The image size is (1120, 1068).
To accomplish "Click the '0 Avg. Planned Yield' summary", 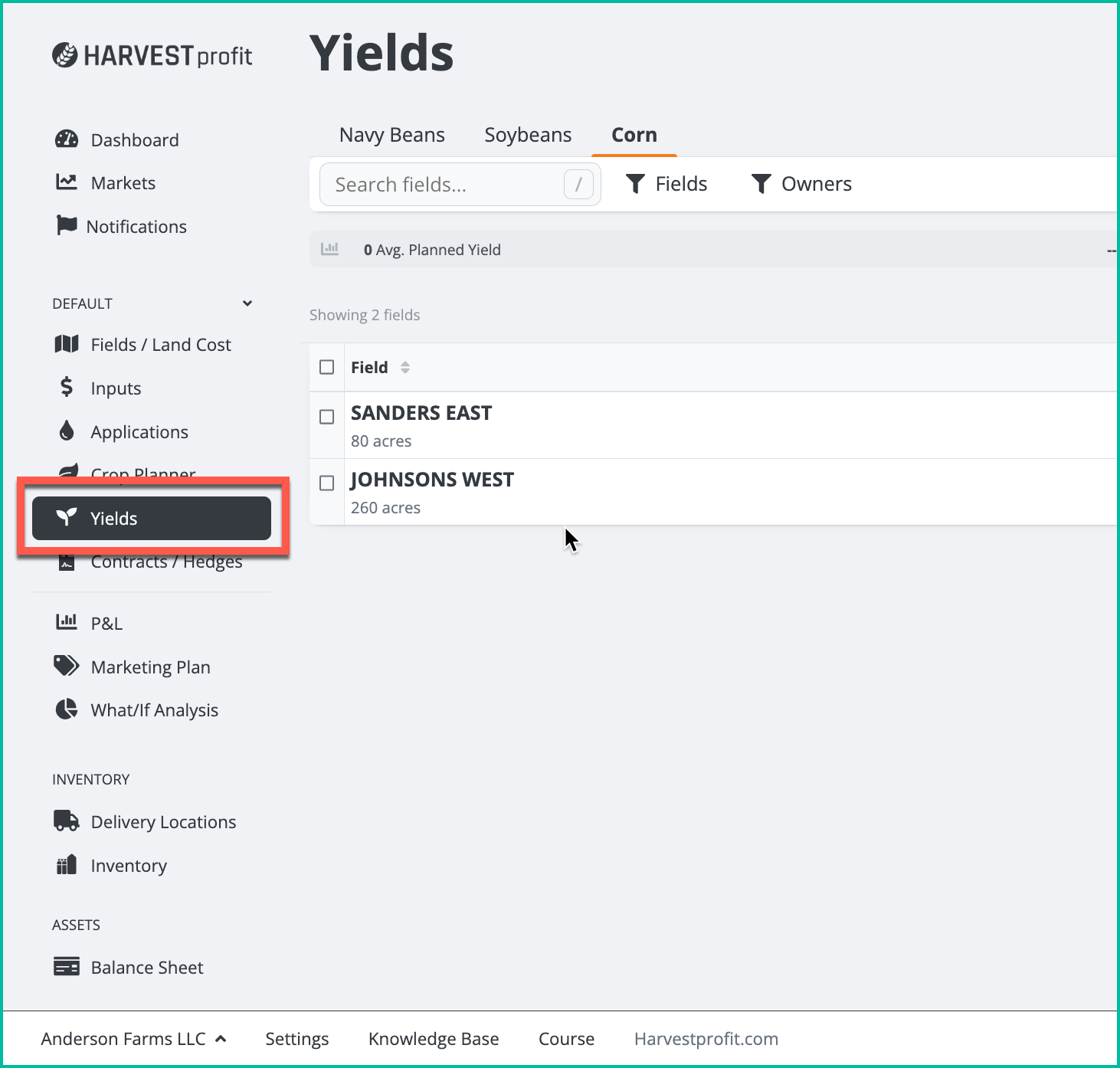I will coord(432,250).
